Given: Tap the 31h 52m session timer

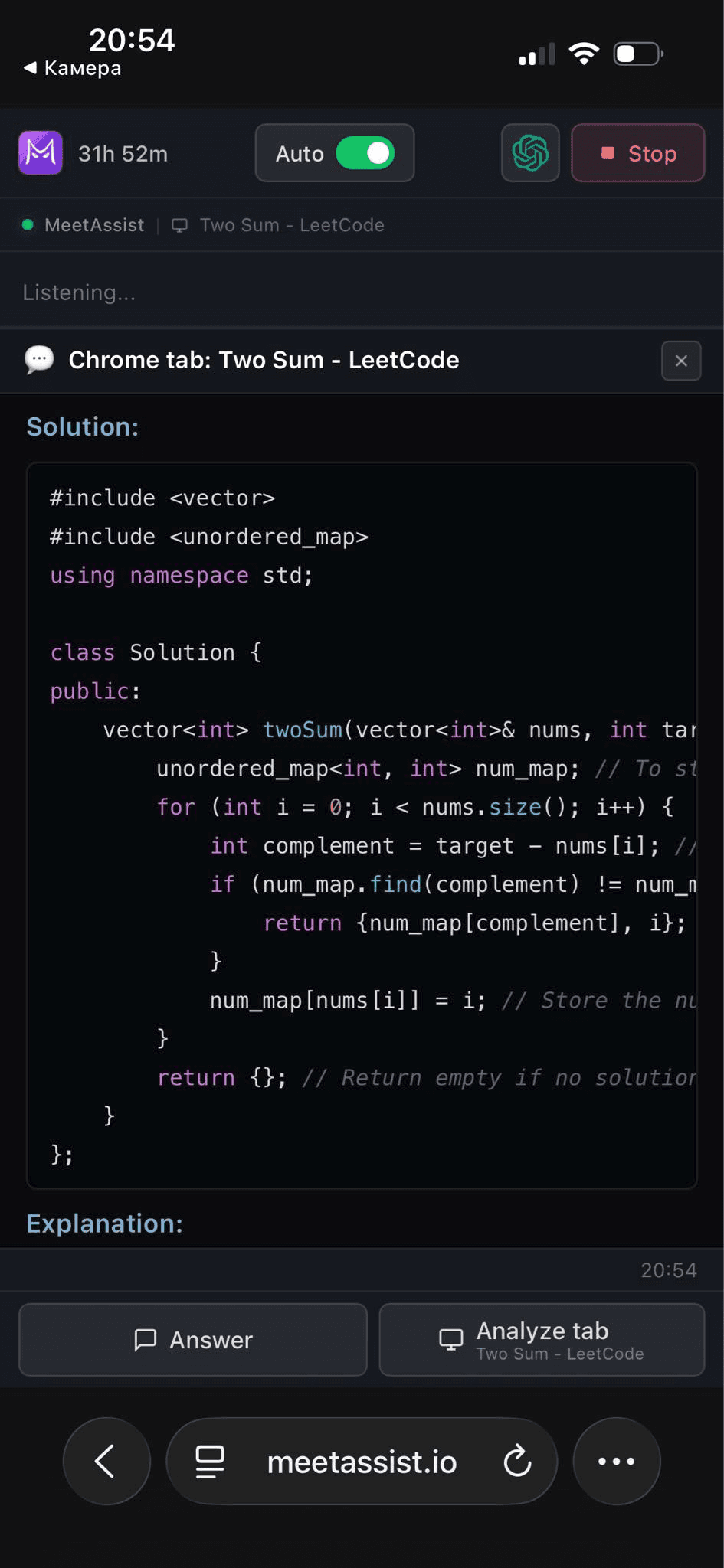Looking at the screenshot, I should click(x=123, y=152).
